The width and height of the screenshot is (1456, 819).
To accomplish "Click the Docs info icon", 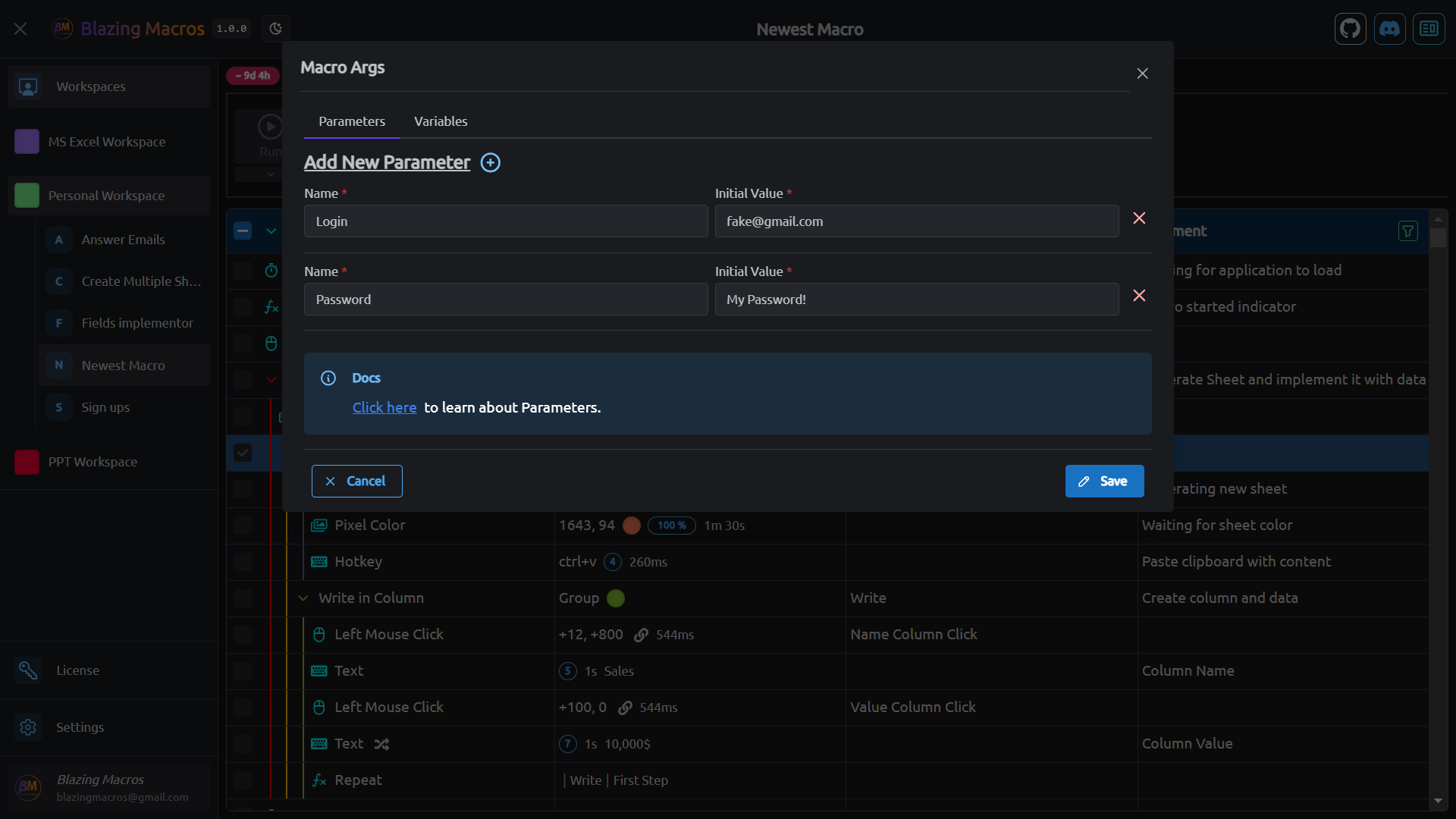I will pyautogui.click(x=328, y=378).
